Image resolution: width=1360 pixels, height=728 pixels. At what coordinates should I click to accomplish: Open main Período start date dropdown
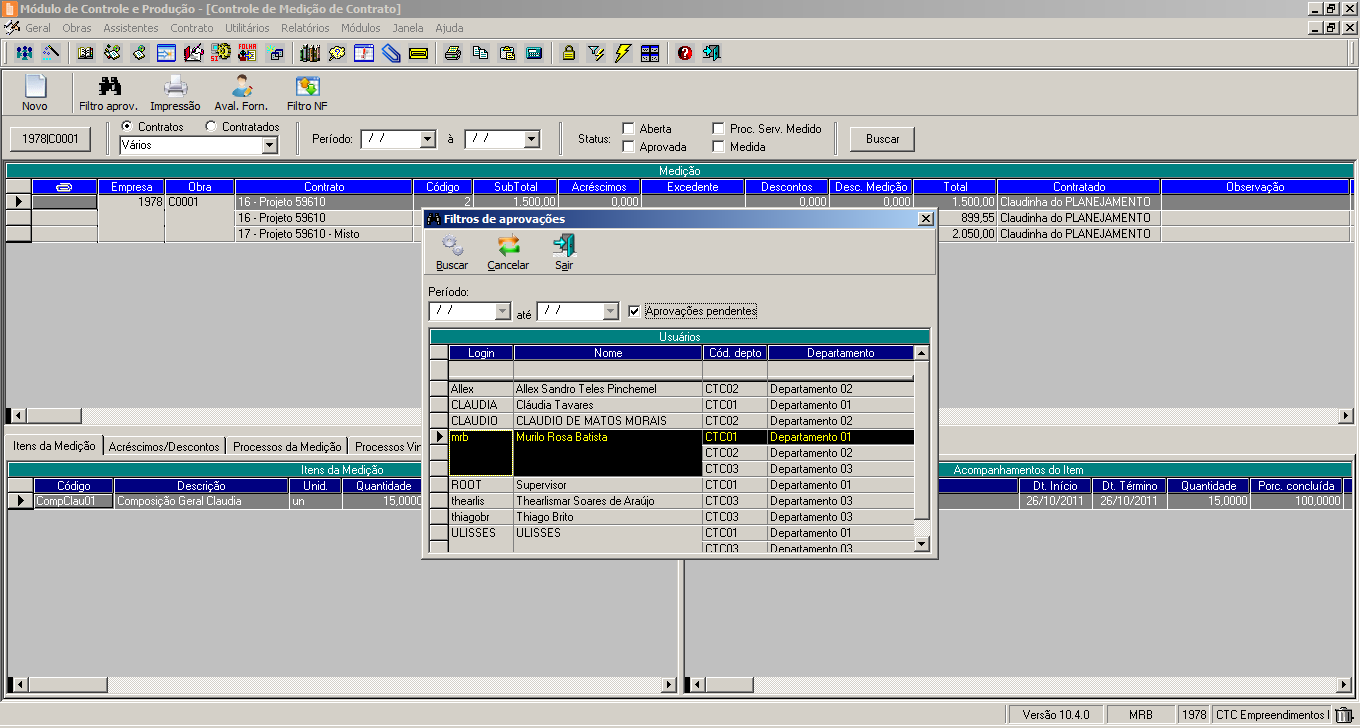point(428,139)
